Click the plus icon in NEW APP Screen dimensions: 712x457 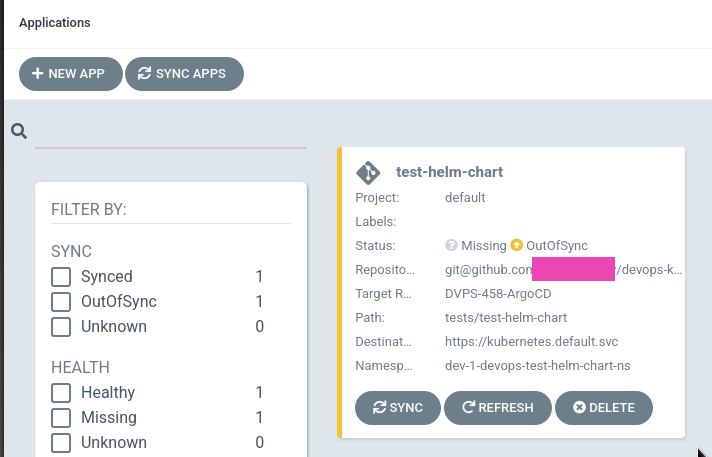(x=38, y=74)
